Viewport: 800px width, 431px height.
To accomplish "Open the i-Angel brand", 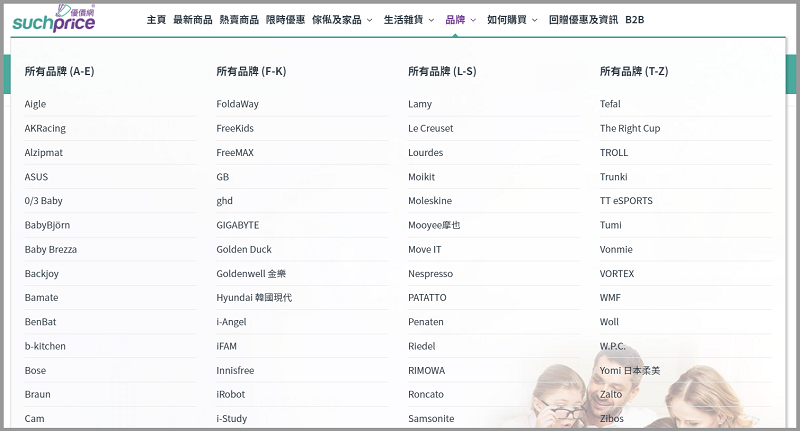I will 231,322.
